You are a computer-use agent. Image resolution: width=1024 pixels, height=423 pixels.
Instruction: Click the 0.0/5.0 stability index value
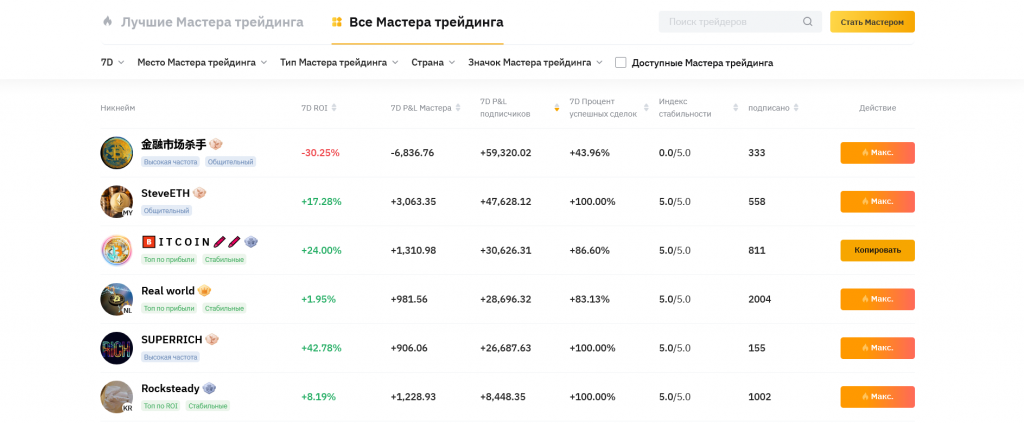[x=675, y=153]
